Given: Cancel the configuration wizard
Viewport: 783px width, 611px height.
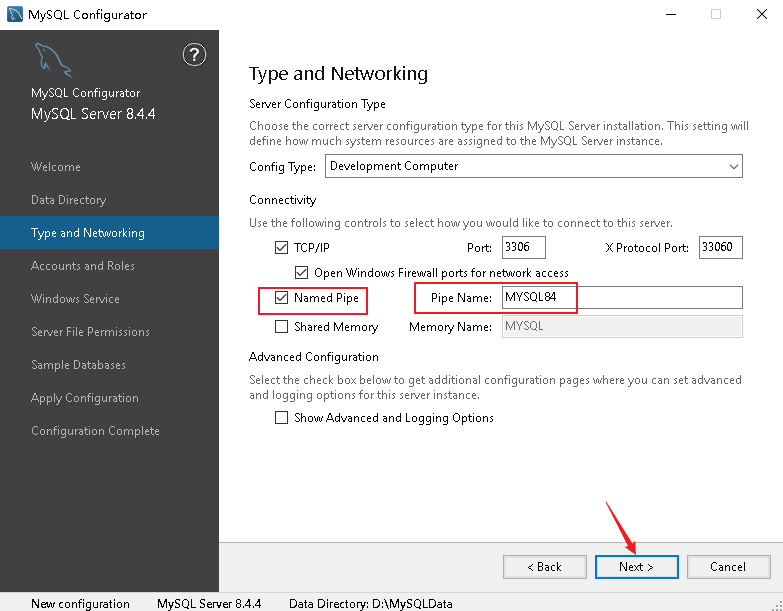Looking at the screenshot, I should pos(728,567).
